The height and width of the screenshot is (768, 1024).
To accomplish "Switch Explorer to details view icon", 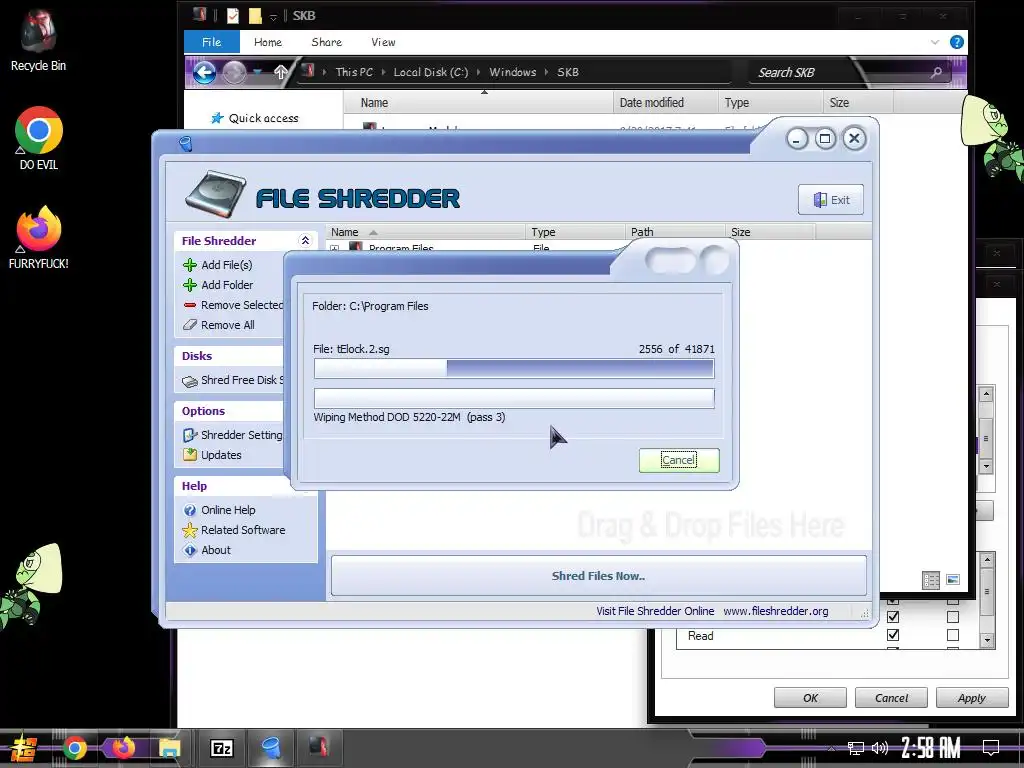I will pyautogui.click(x=931, y=580).
